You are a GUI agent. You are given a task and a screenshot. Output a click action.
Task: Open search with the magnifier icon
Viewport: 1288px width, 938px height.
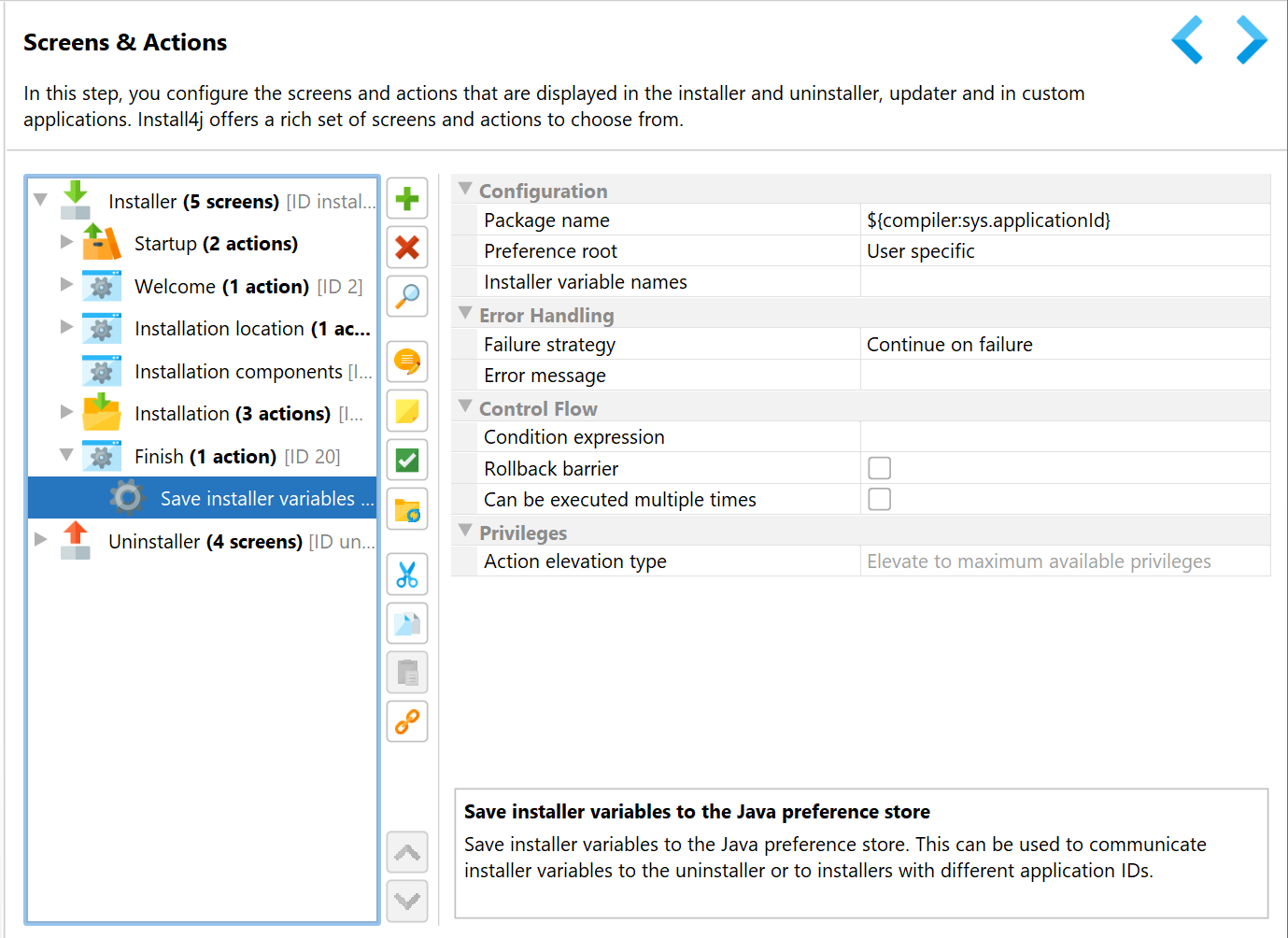[407, 296]
